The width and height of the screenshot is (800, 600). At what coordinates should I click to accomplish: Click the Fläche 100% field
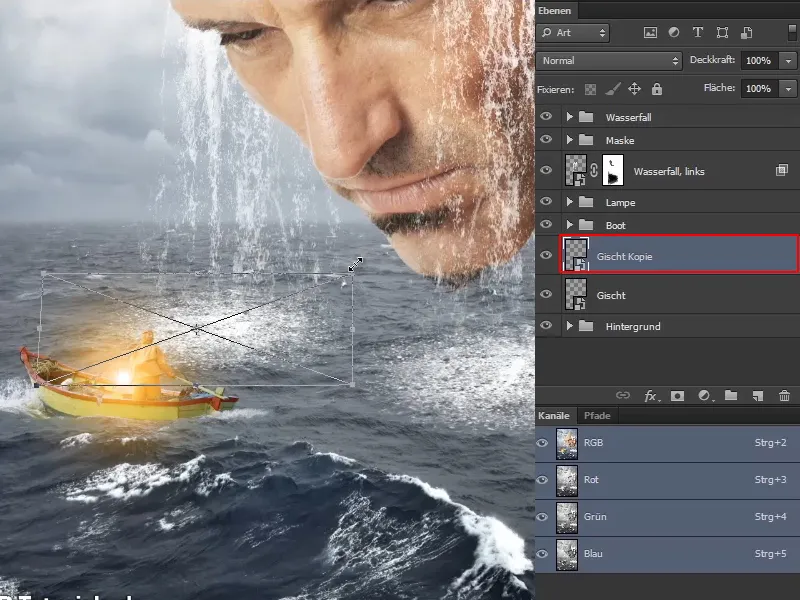click(759, 89)
